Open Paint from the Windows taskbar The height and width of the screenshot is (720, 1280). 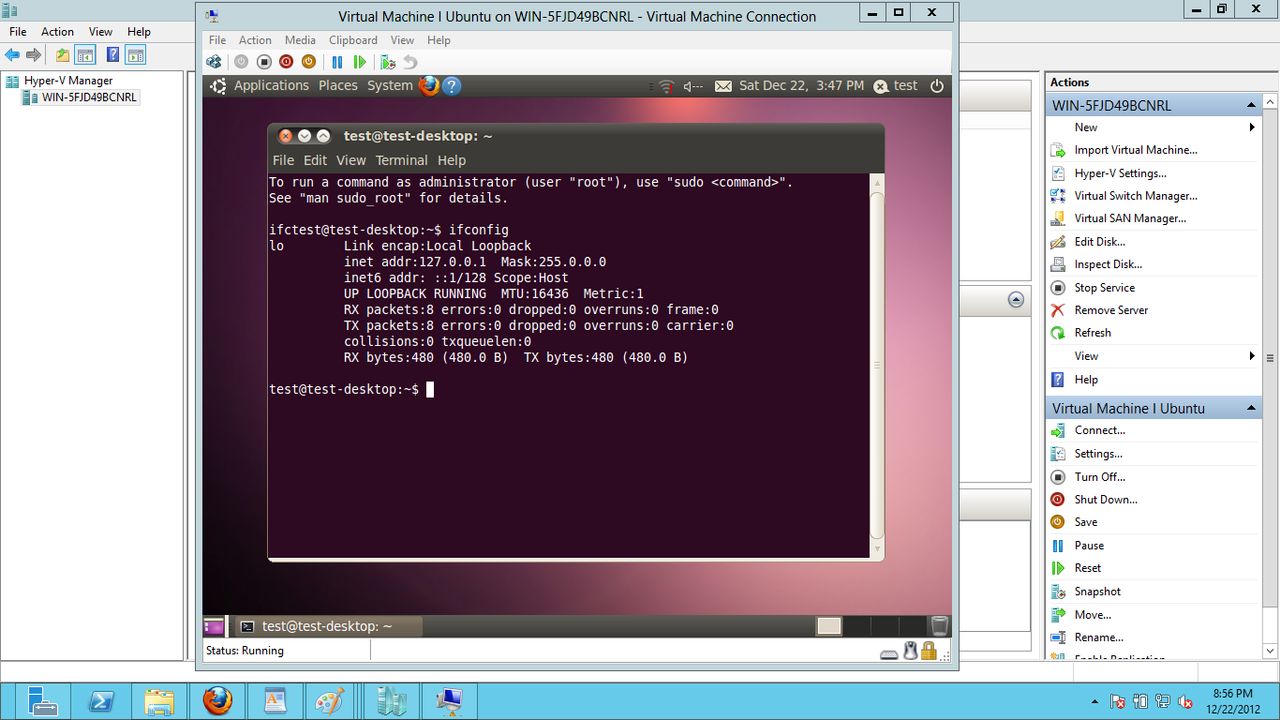(x=330, y=701)
